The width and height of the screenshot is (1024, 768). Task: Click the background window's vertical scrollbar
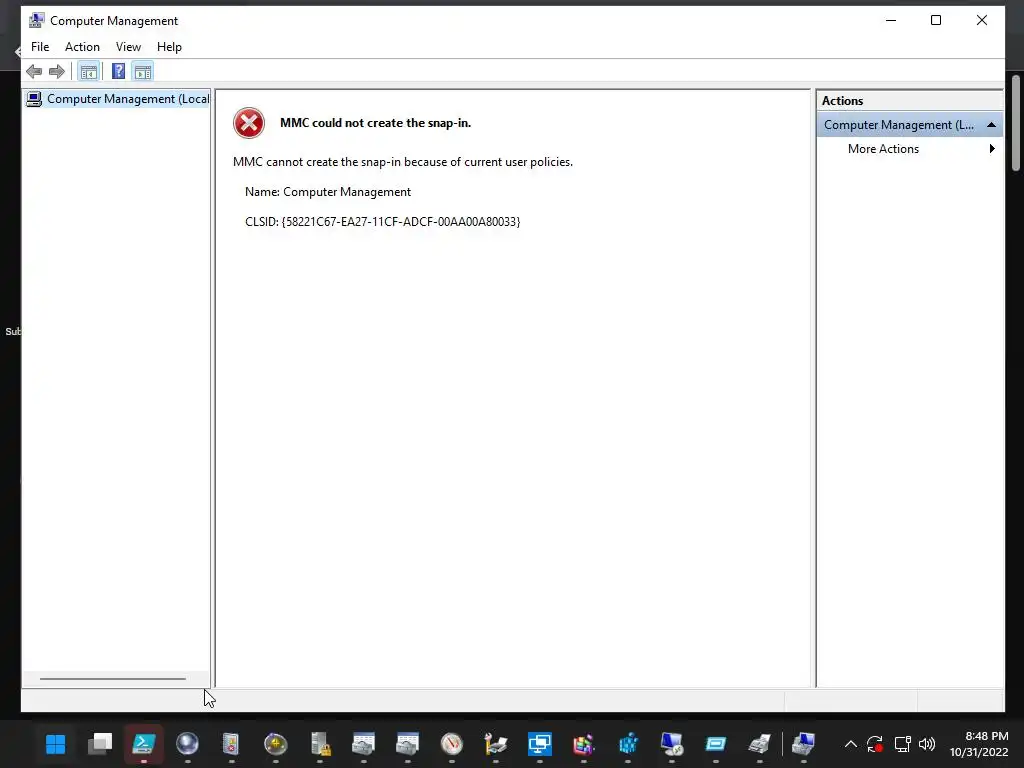(x=1016, y=123)
